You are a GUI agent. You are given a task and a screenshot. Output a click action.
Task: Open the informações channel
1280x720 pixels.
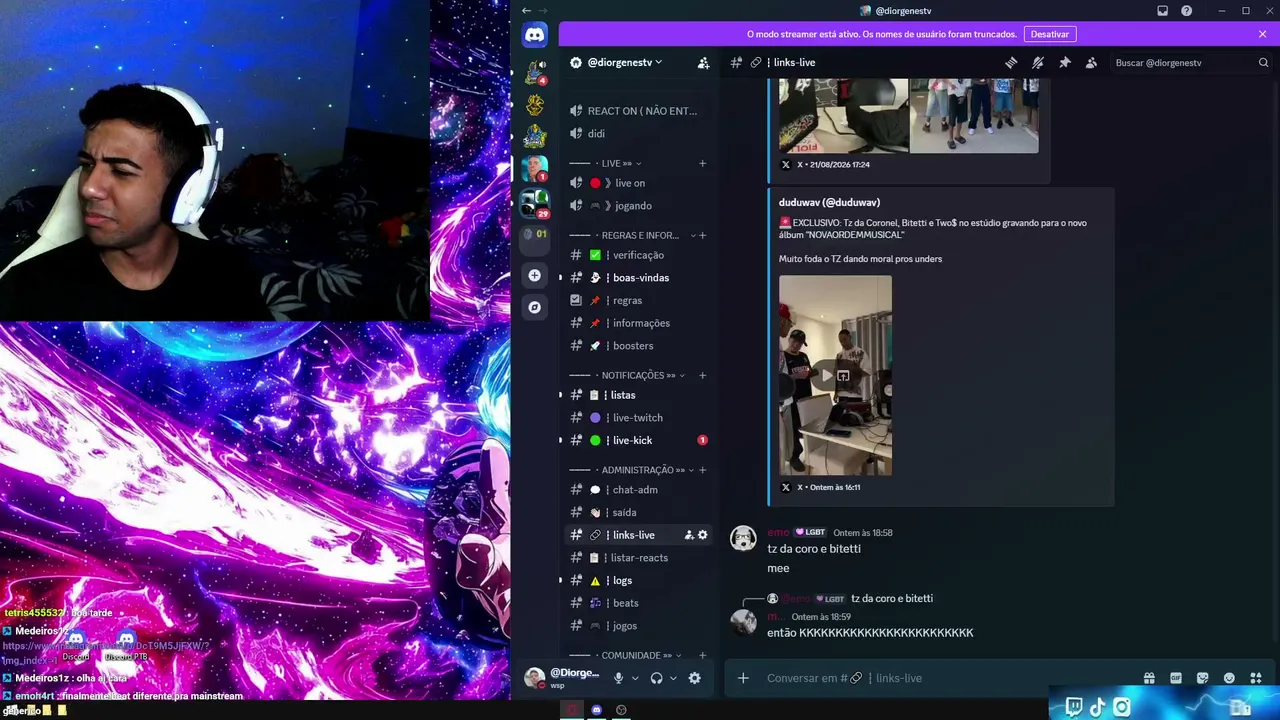(x=638, y=323)
